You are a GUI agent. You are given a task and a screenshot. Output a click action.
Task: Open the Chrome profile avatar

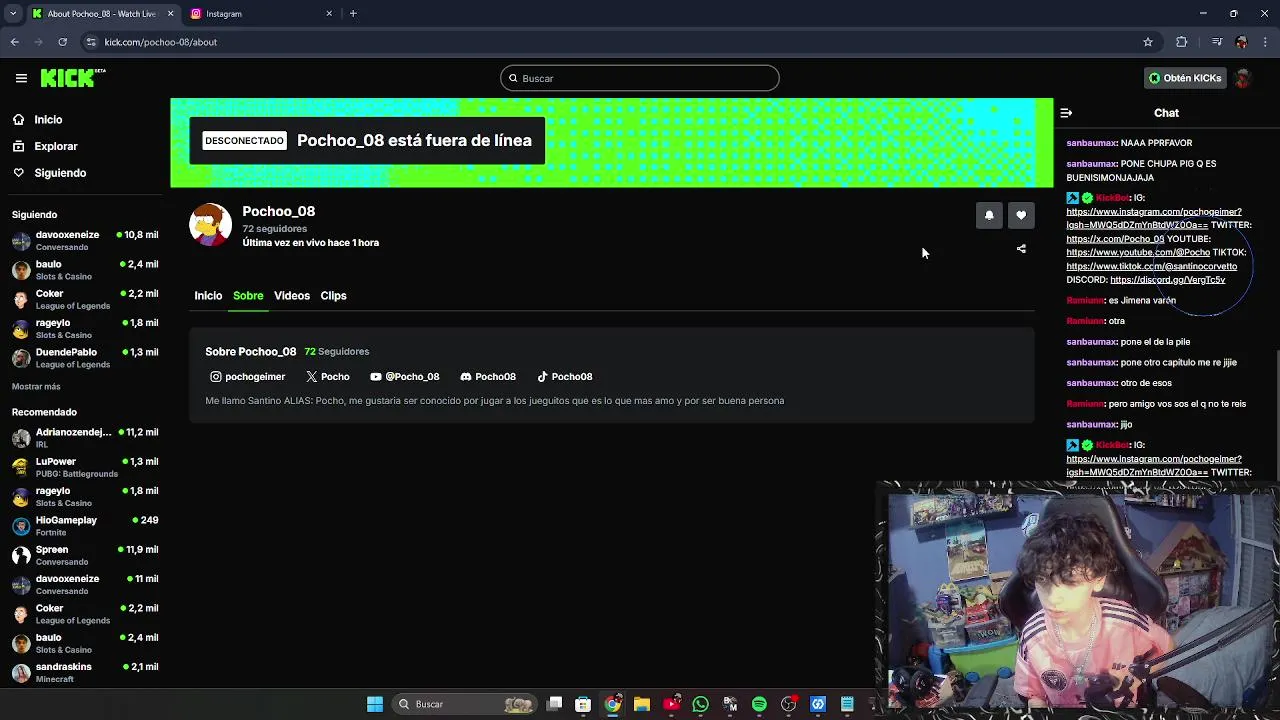[1241, 42]
